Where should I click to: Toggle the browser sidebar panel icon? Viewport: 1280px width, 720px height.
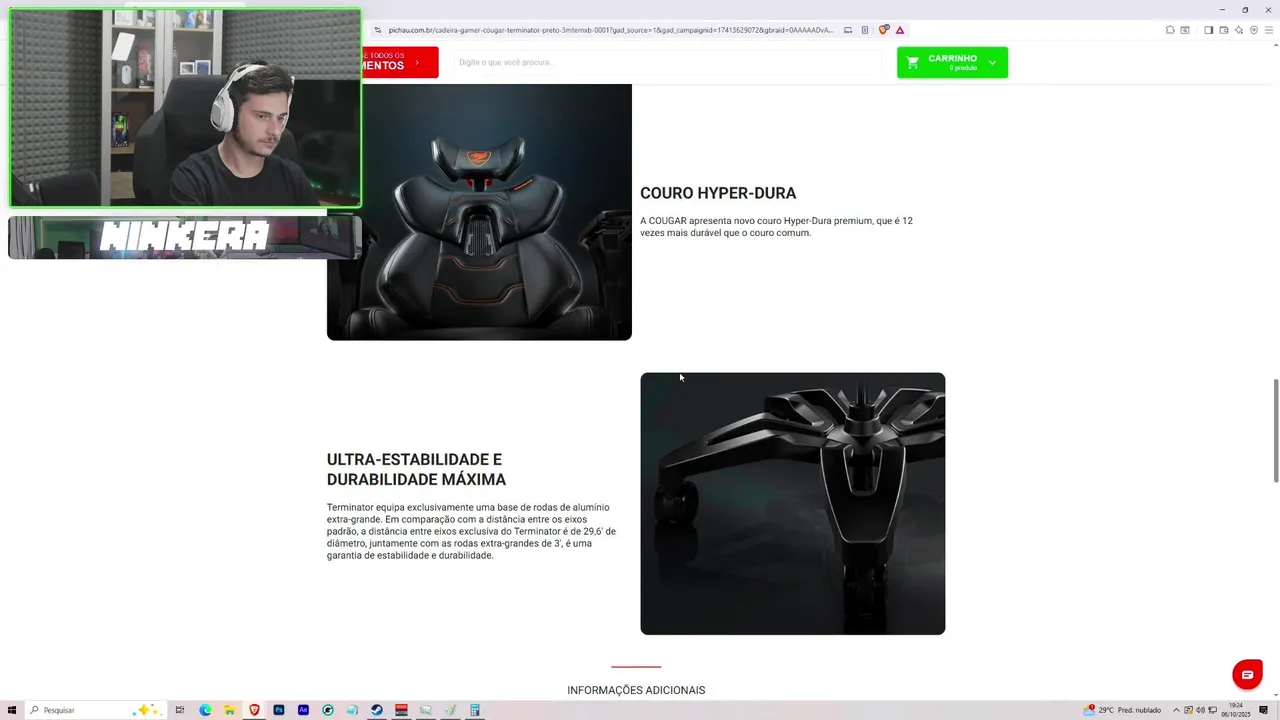pyautogui.click(x=1209, y=30)
